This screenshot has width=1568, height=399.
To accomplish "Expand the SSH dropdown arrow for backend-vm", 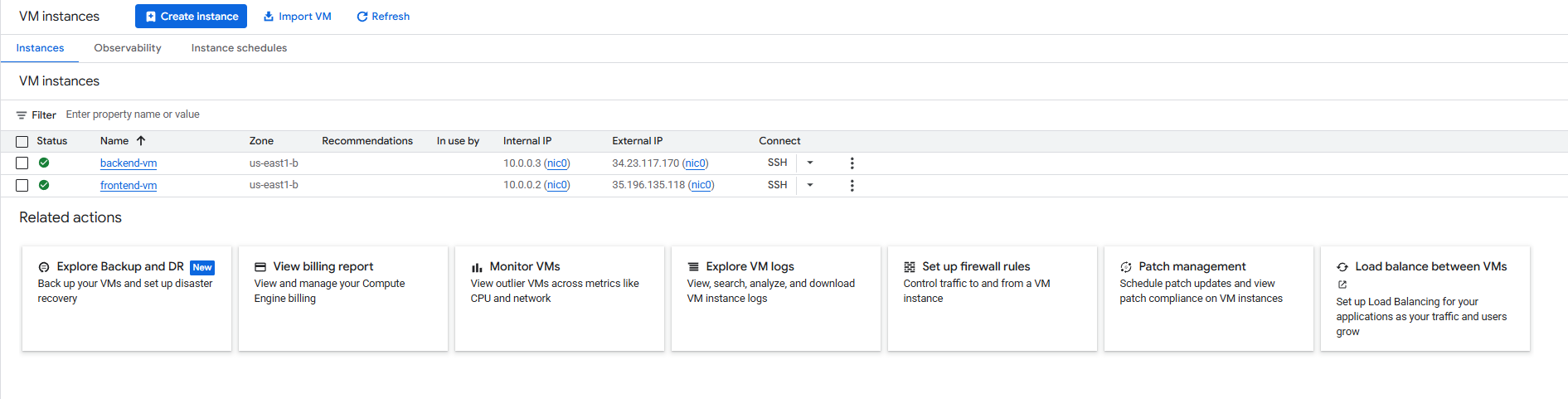I will 810,163.
